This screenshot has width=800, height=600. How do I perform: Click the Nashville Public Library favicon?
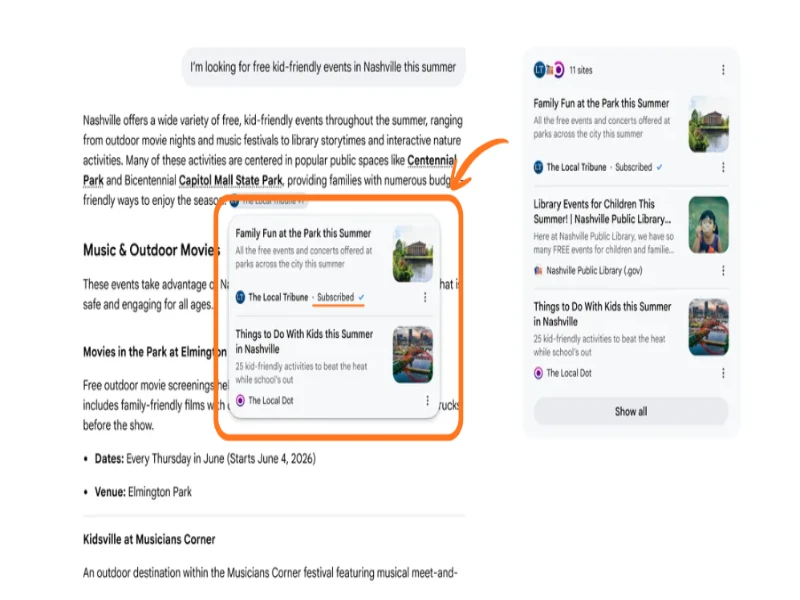pyautogui.click(x=538, y=270)
